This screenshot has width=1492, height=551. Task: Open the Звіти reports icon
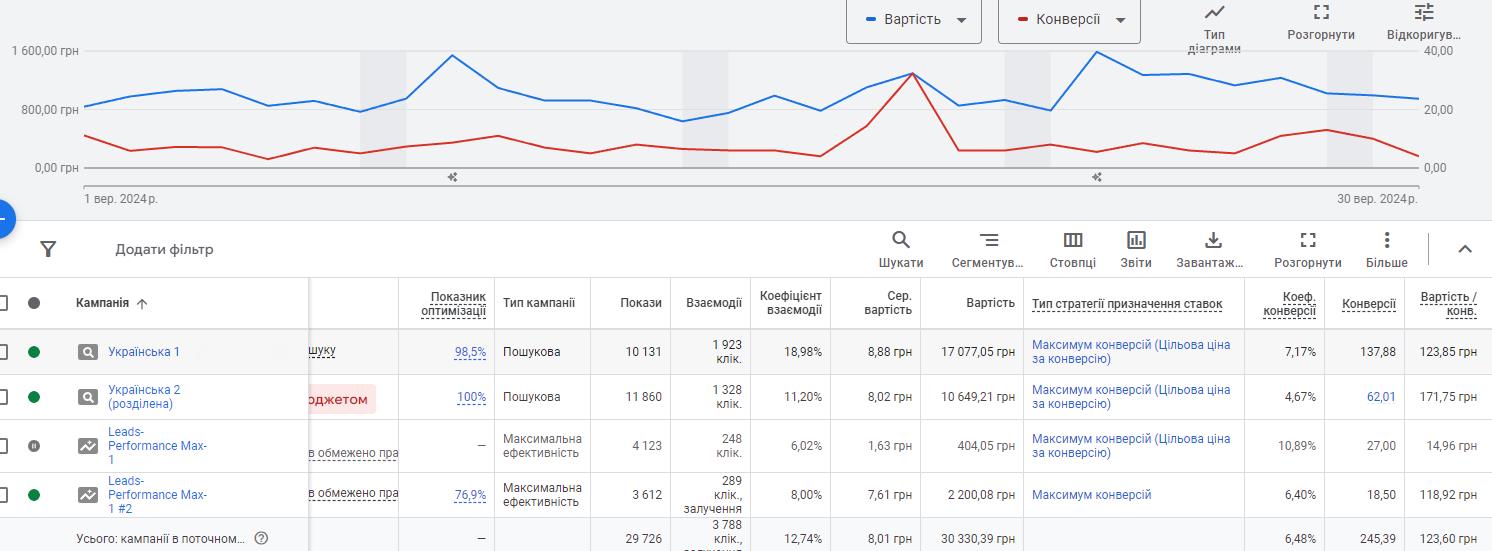click(1136, 240)
